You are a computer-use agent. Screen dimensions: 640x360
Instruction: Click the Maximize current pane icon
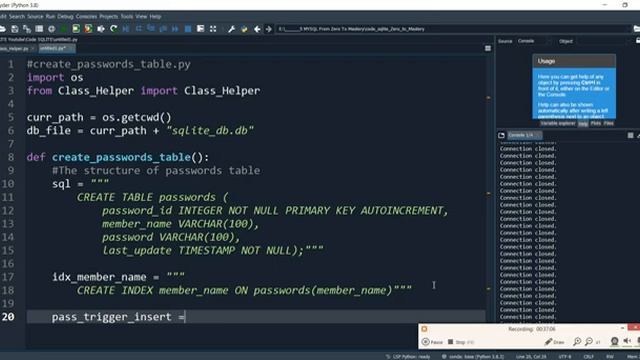(200, 29)
